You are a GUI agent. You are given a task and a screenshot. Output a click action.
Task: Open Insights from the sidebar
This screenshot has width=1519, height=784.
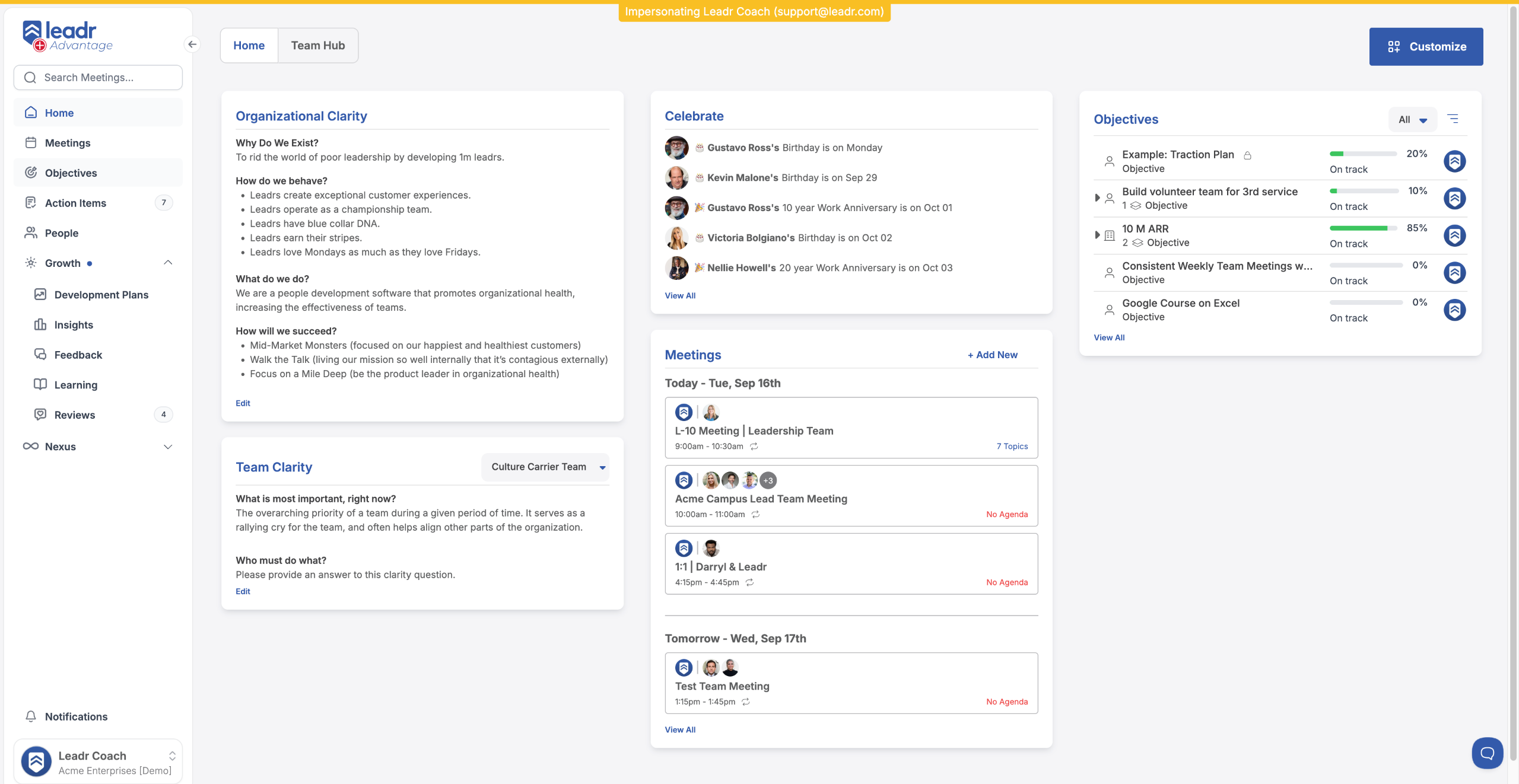(74, 324)
